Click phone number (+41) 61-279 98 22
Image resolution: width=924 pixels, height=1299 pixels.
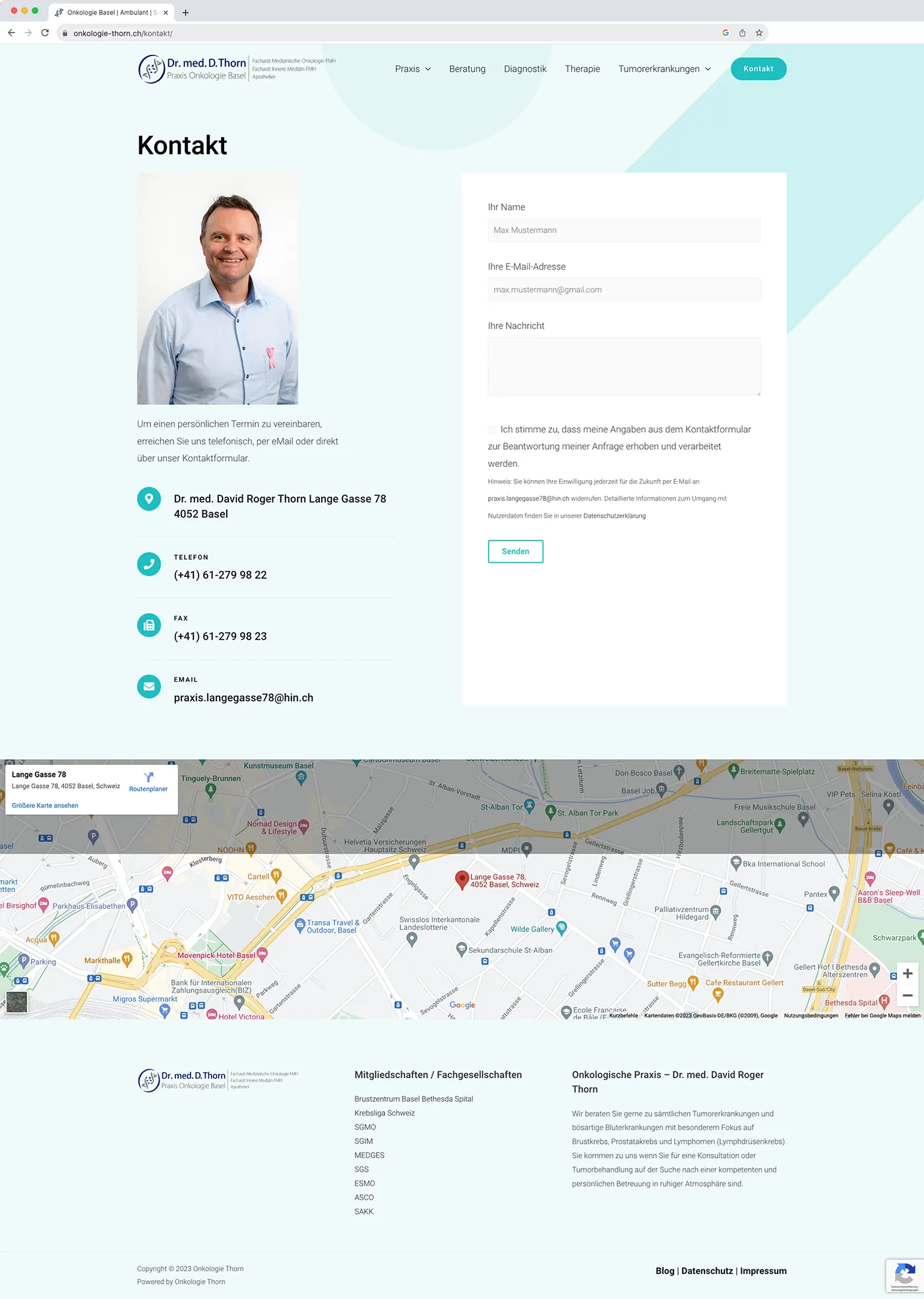point(220,575)
